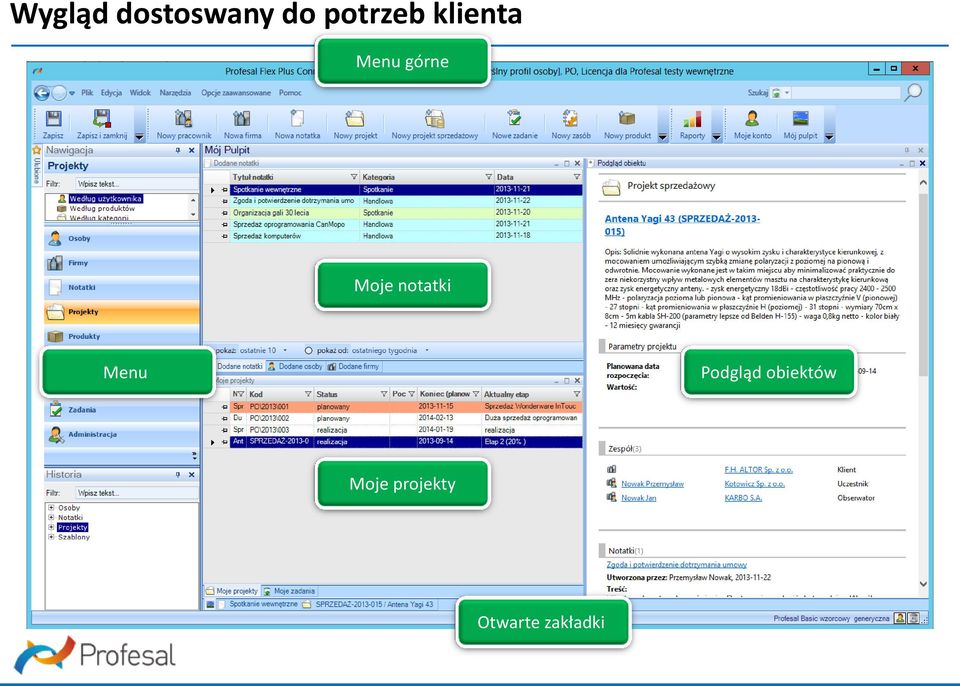Click the forward navigation arrow button
This screenshot has width=960, height=686.
point(59,93)
